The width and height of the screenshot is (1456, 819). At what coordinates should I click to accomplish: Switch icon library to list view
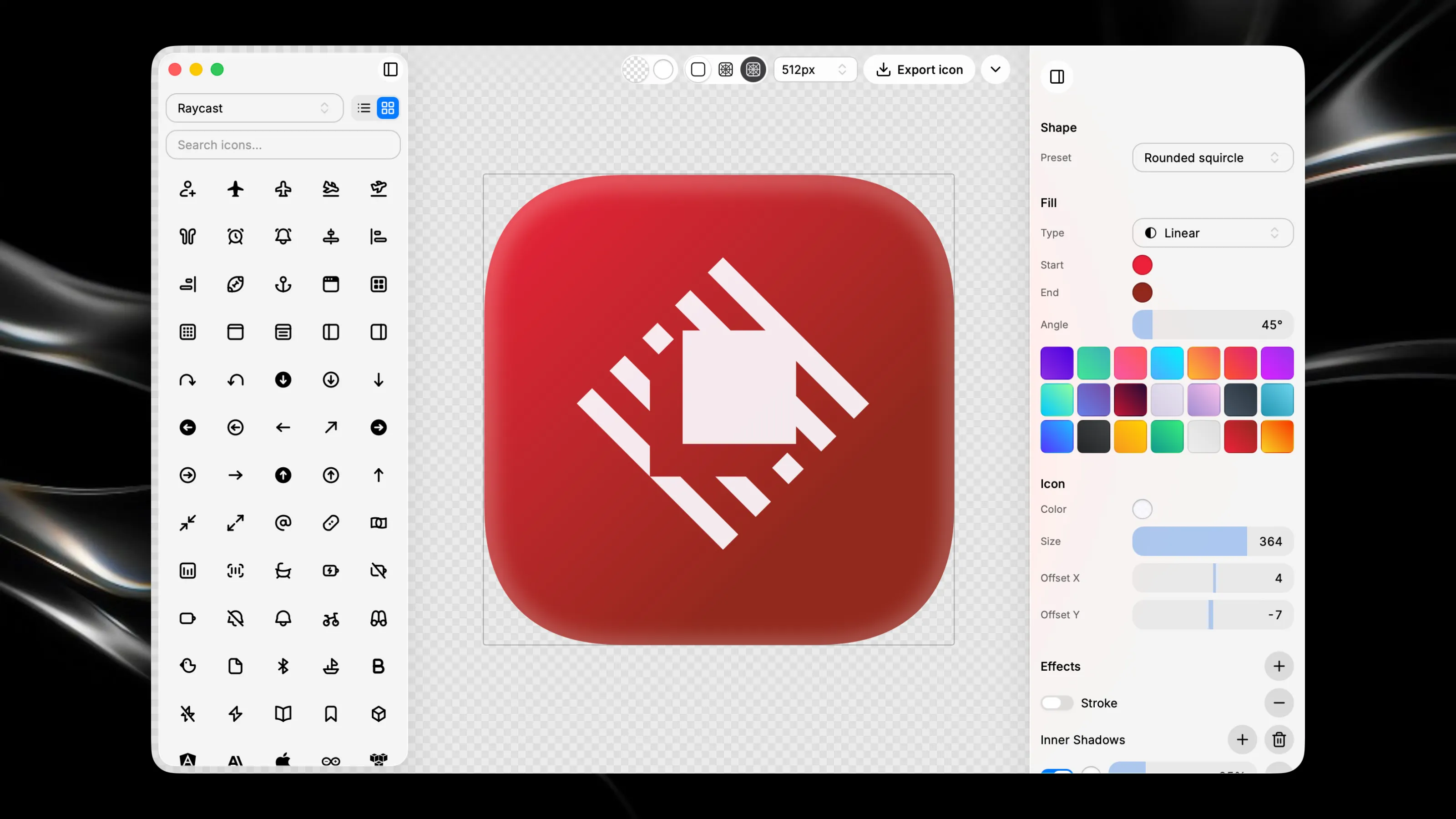click(x=364, y=108)
